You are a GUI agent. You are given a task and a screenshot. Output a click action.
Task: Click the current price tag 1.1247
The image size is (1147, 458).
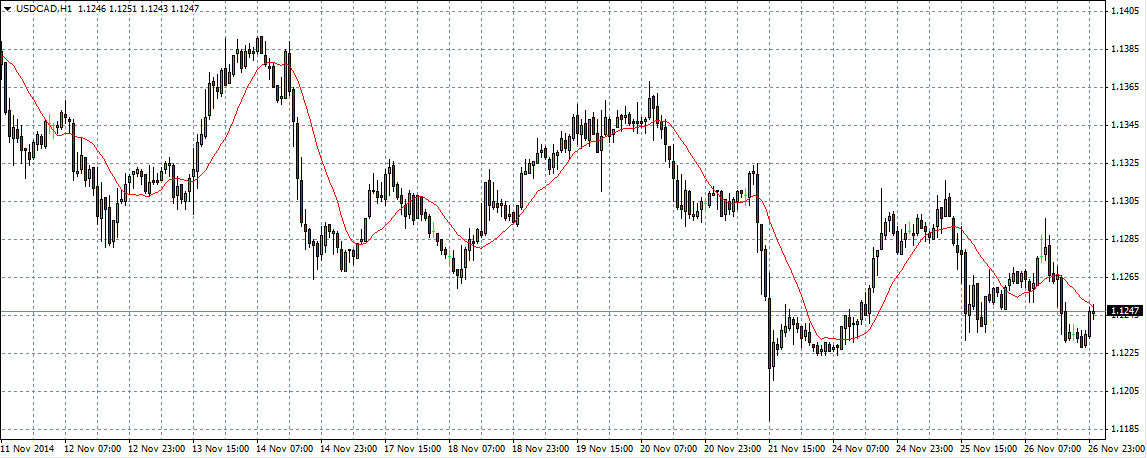1126,312
